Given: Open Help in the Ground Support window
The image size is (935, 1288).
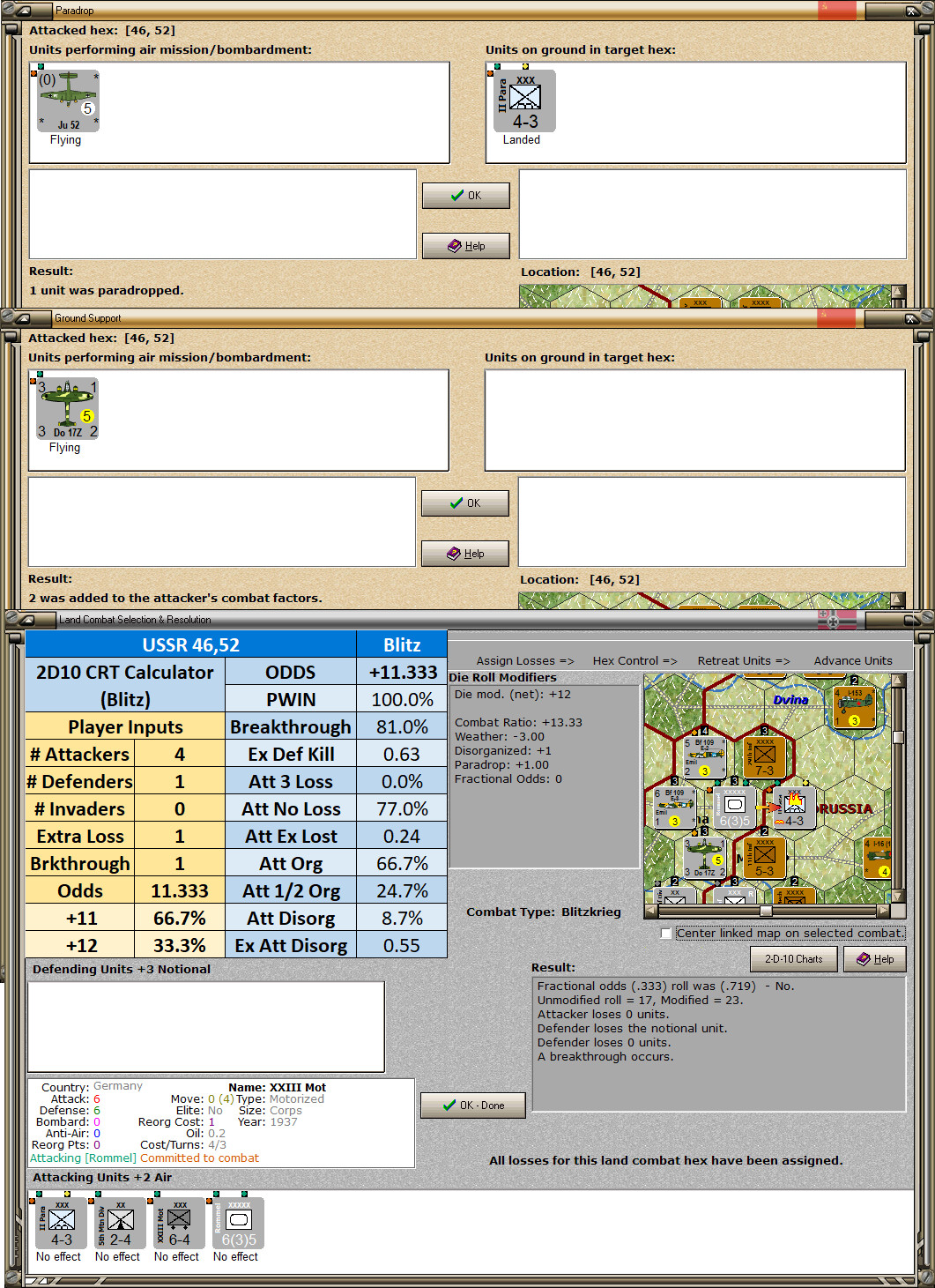Looking at the screenshot, I should [x=465, y=554].
